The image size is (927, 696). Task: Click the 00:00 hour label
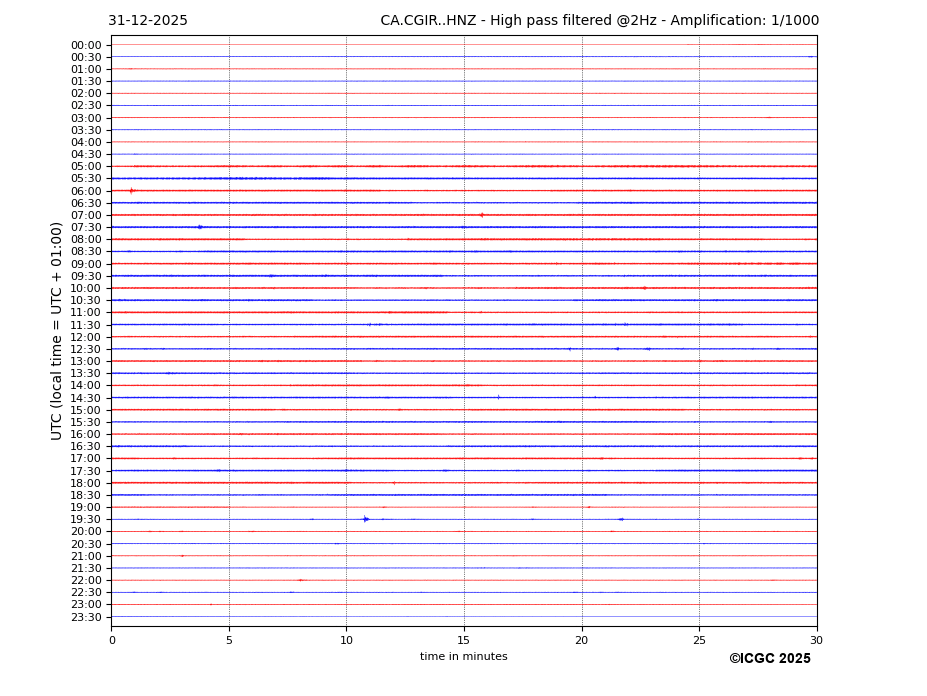click(85, 45)
